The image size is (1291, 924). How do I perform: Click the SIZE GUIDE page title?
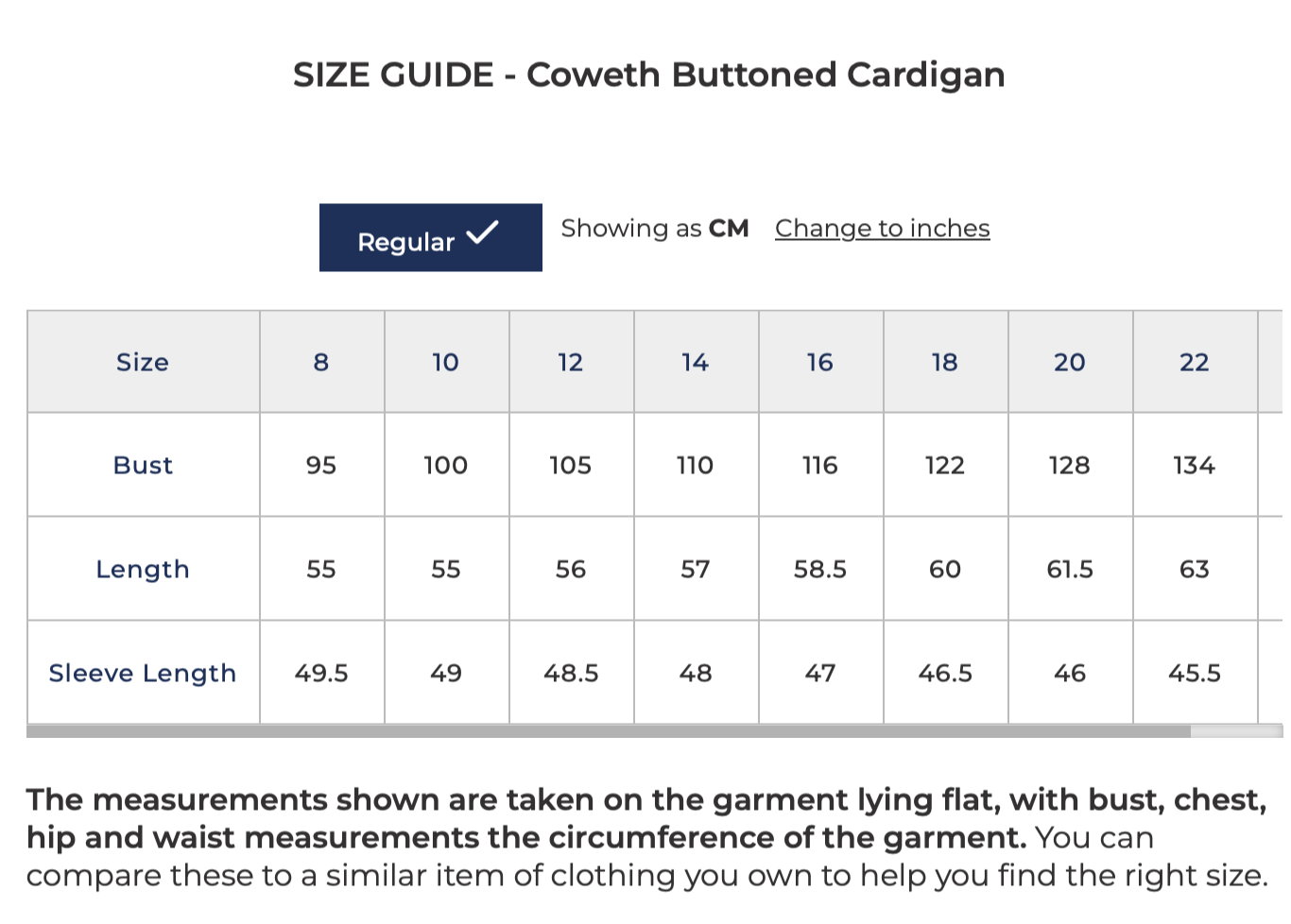[x=650, y=75]
